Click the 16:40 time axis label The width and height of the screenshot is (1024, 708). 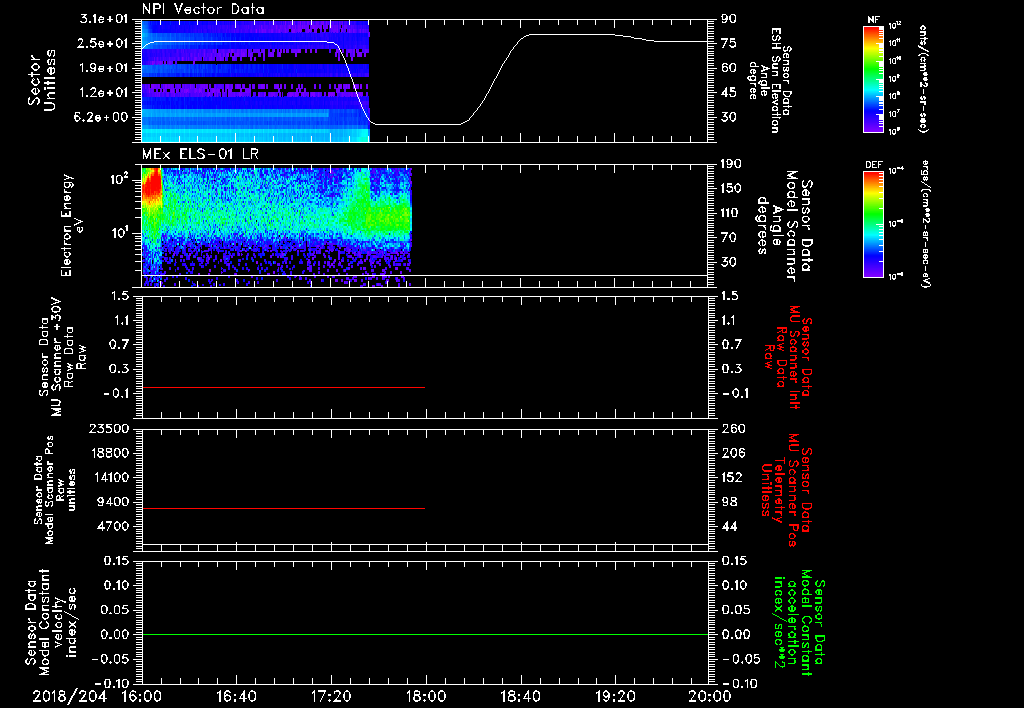coord(236,696)
